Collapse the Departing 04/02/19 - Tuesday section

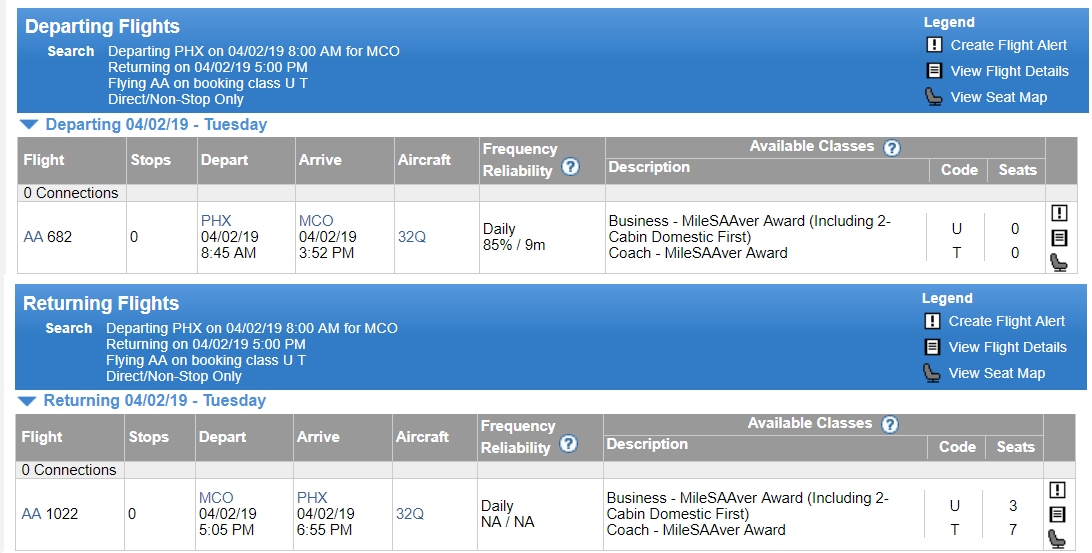29,125
